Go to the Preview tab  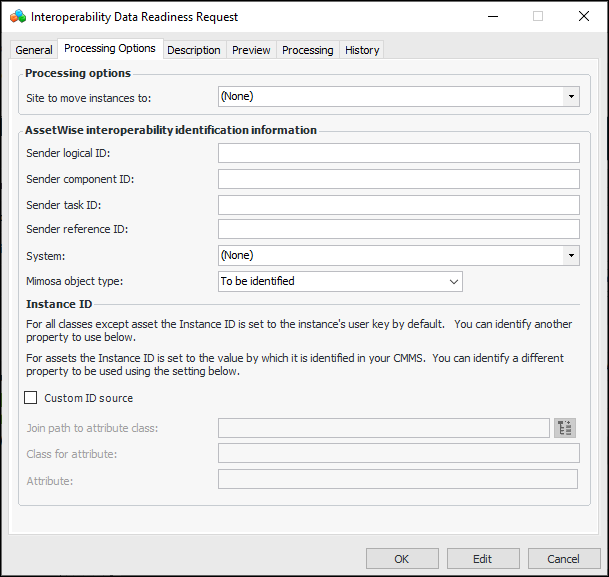pyautogui.click(x=251, y=50)
